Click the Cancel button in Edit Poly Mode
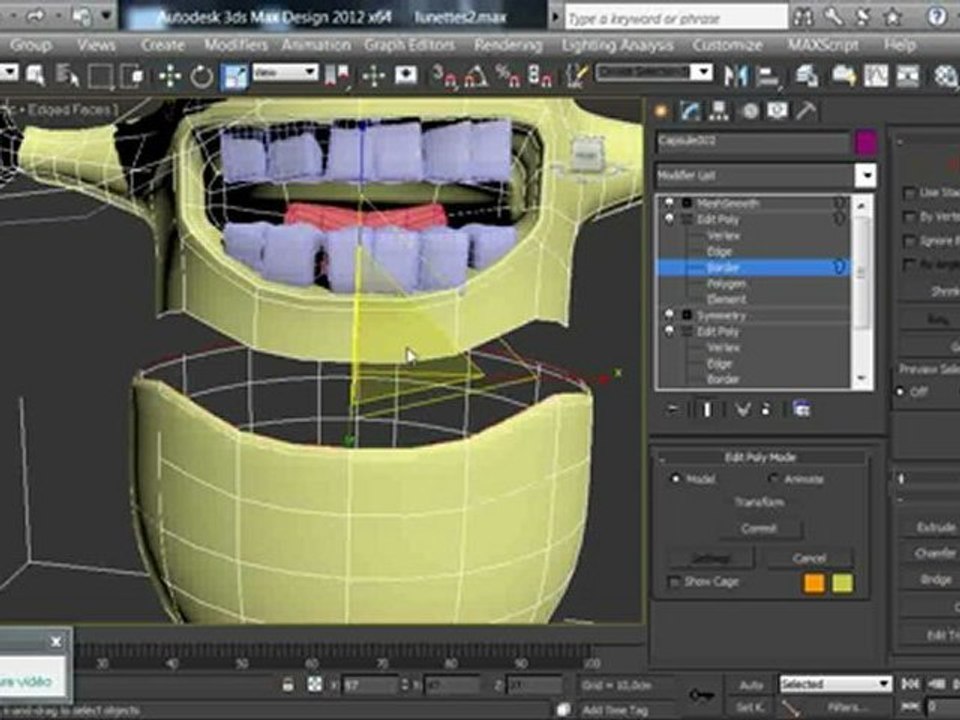The image size is (960, 720). tap(809, 558)
